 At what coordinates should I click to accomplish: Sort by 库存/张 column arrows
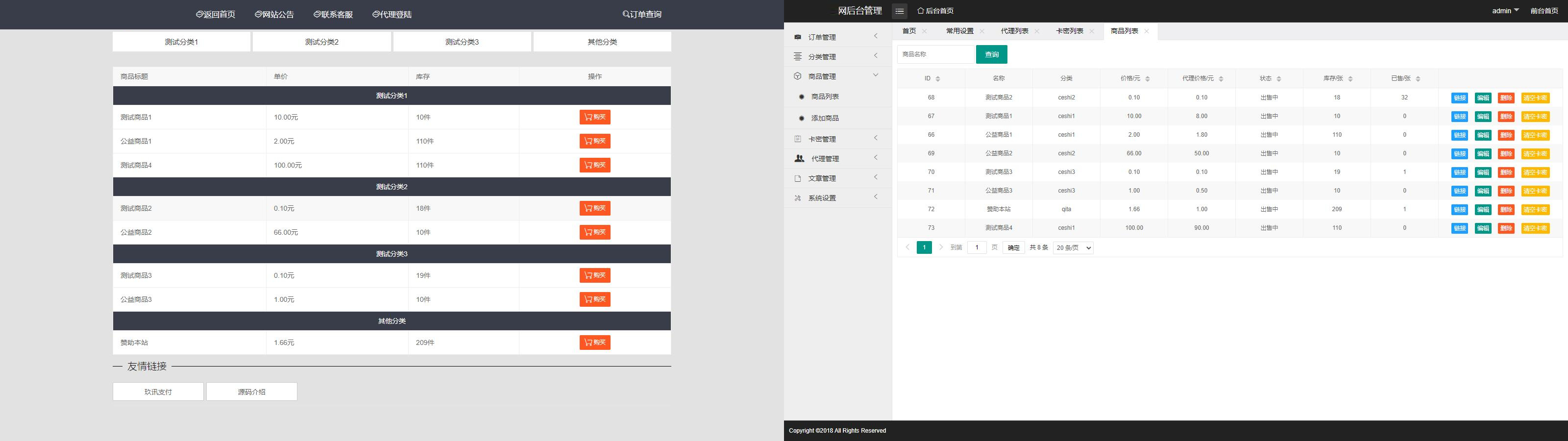(x=1350, y=78)
